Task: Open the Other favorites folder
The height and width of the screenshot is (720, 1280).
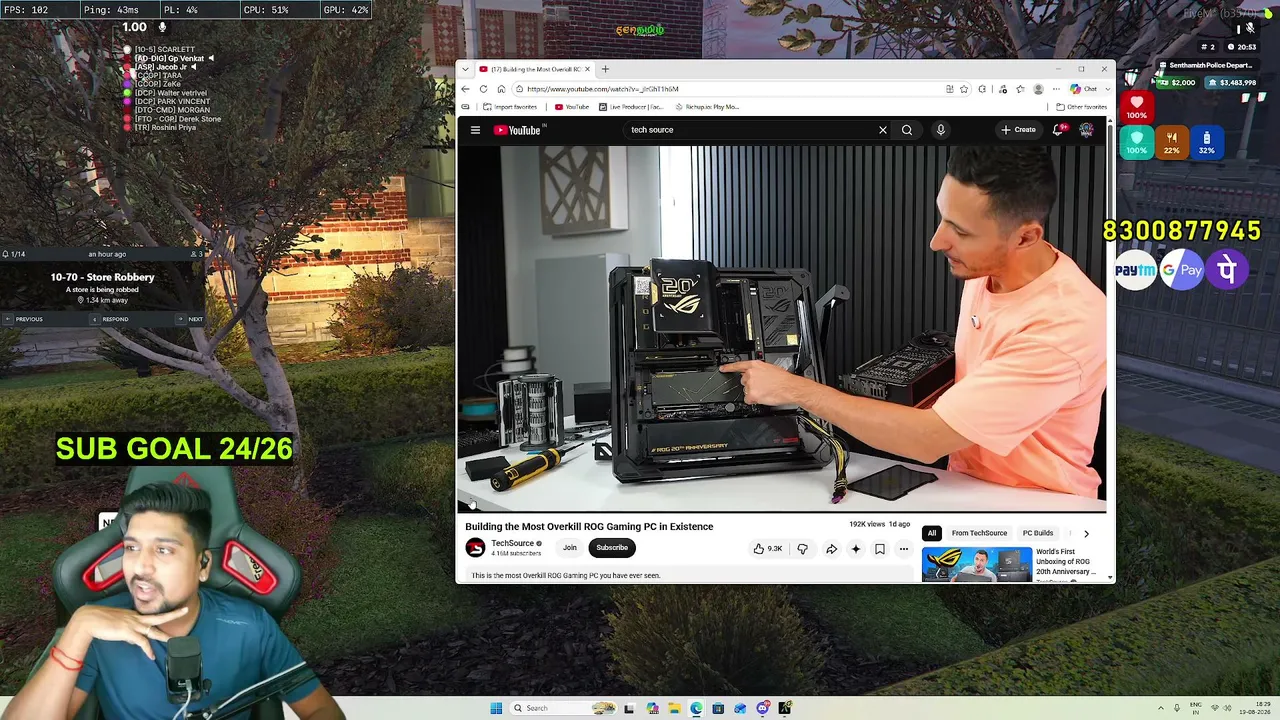Action: pos(1082,107)
